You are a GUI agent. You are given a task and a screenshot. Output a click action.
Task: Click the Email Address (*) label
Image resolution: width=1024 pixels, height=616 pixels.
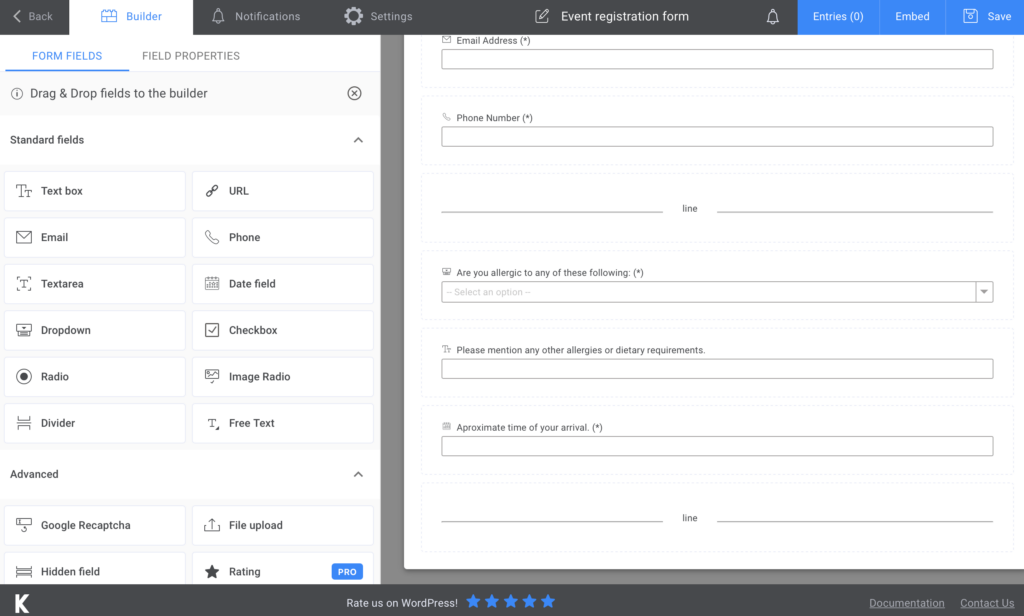click(x=493, y=41)
